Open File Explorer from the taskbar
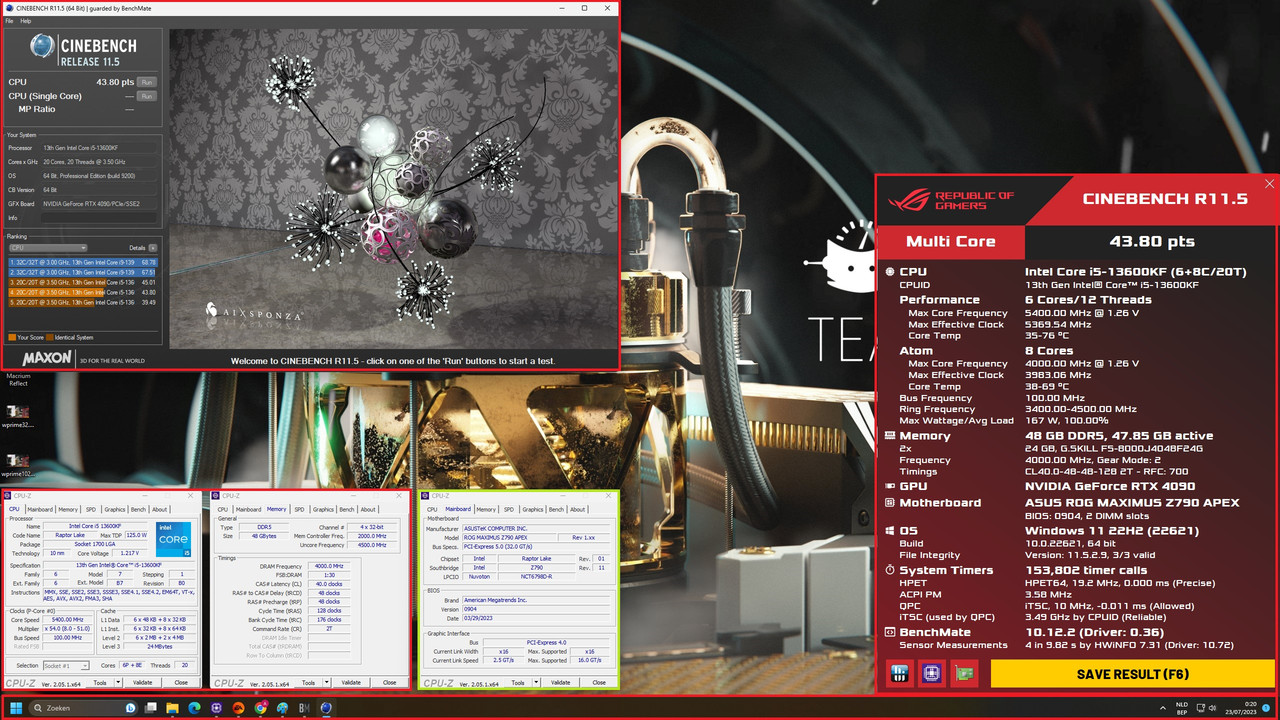This screenshot has height=720, width=1280. click(x=172, y=708)
